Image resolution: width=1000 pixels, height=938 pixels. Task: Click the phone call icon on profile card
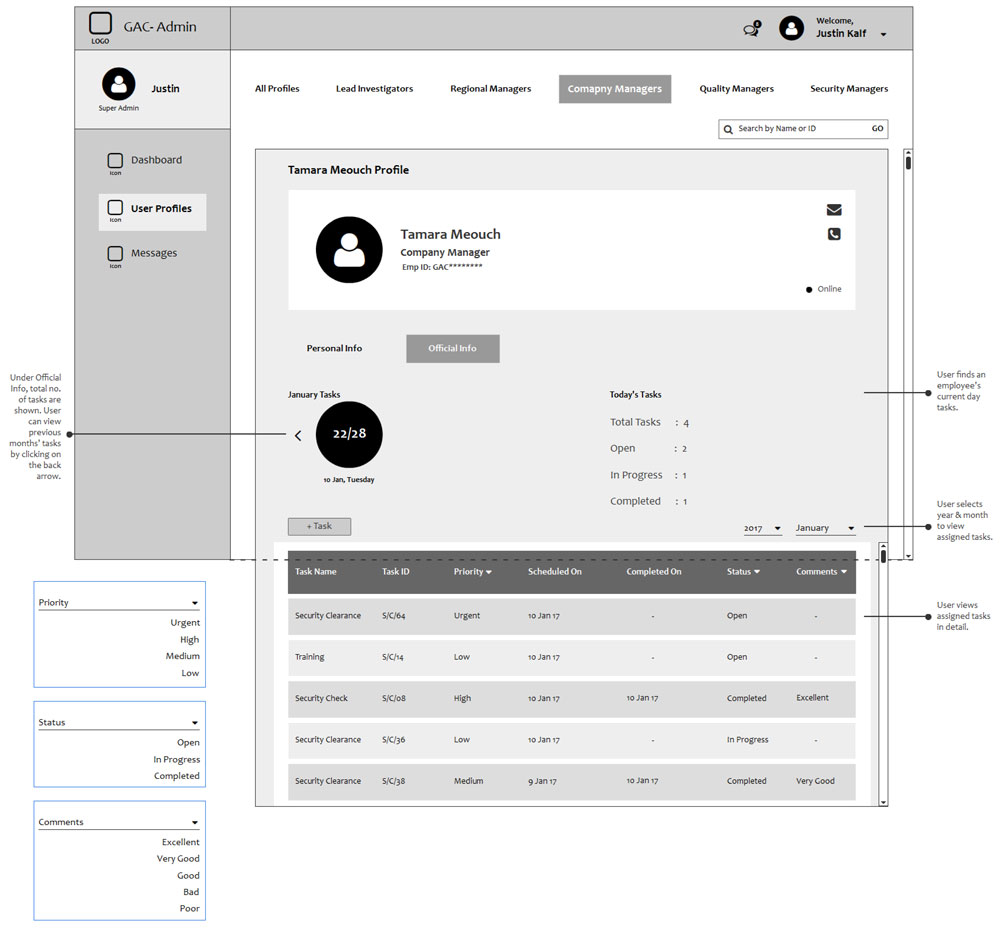click(834, 234)
